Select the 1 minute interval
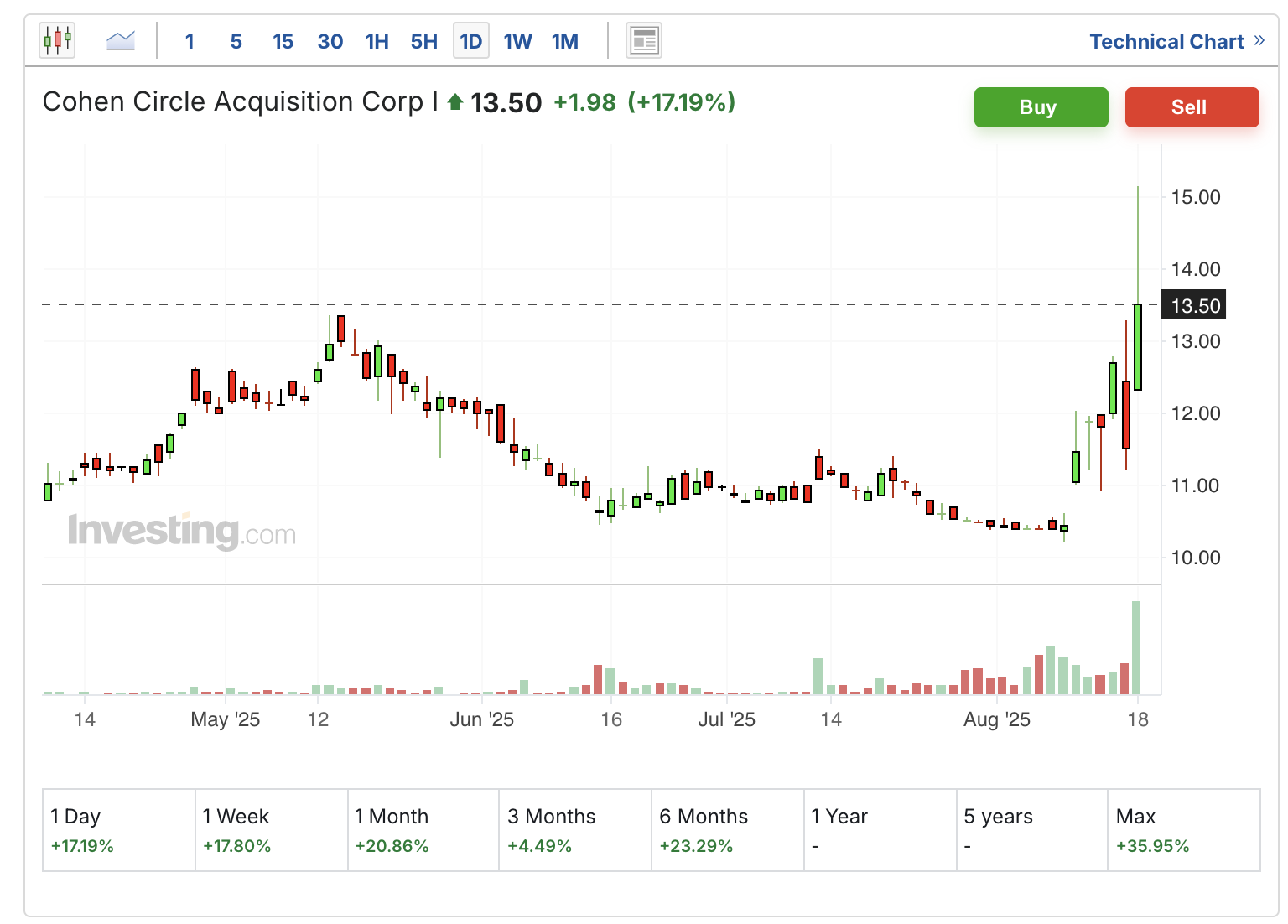 click(190, 41)
